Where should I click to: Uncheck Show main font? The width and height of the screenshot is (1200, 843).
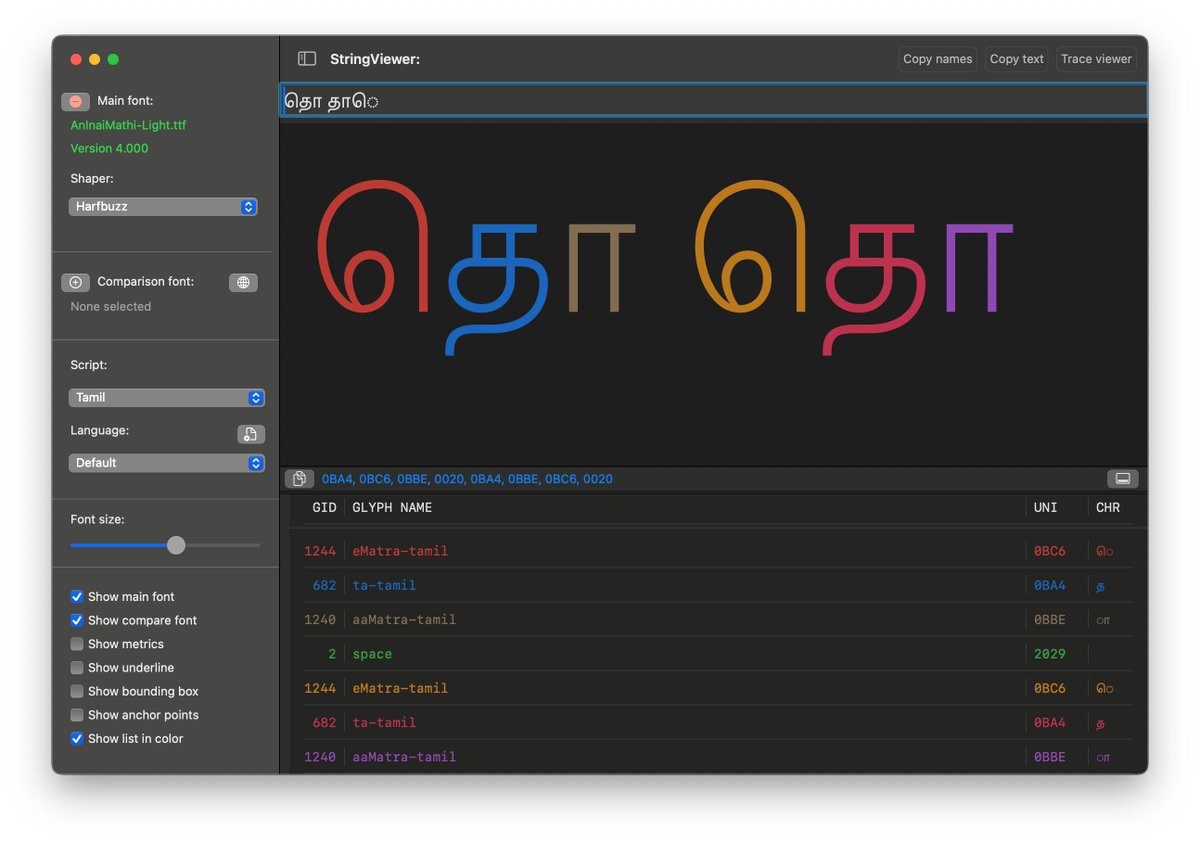tap(77, 597)
